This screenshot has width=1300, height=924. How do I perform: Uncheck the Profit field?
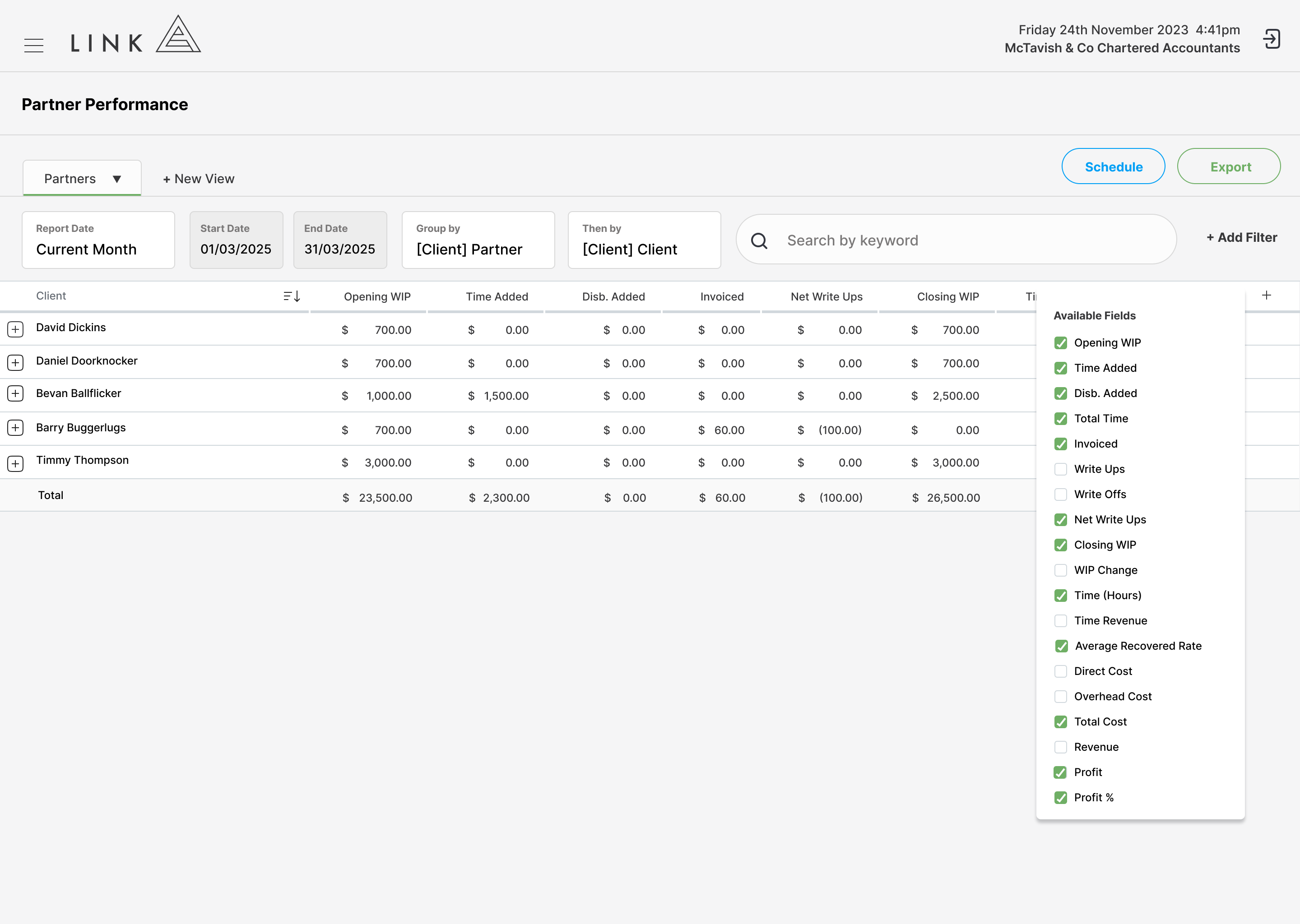click(x=1060, y=773)
